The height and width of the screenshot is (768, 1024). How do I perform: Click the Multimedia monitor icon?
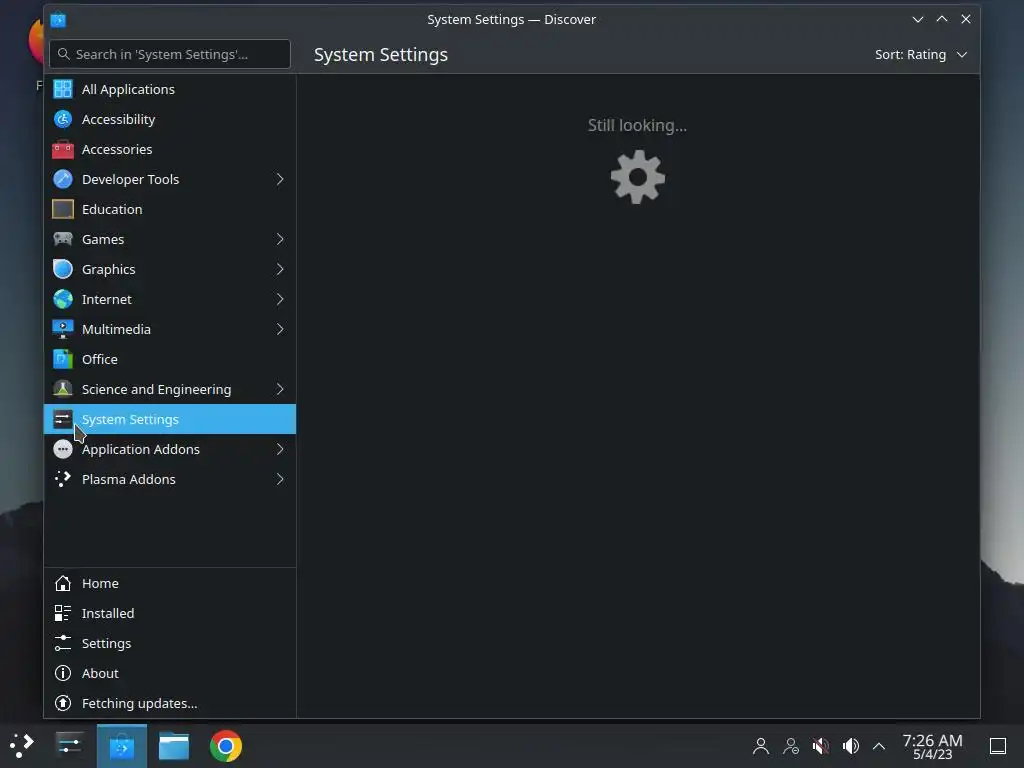click(x=63, y=329)
